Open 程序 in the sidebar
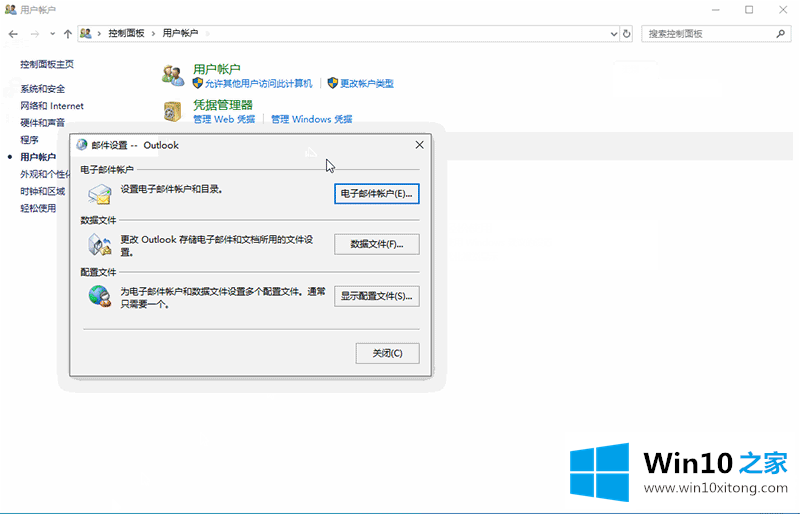800x514 pixels. 29,140
